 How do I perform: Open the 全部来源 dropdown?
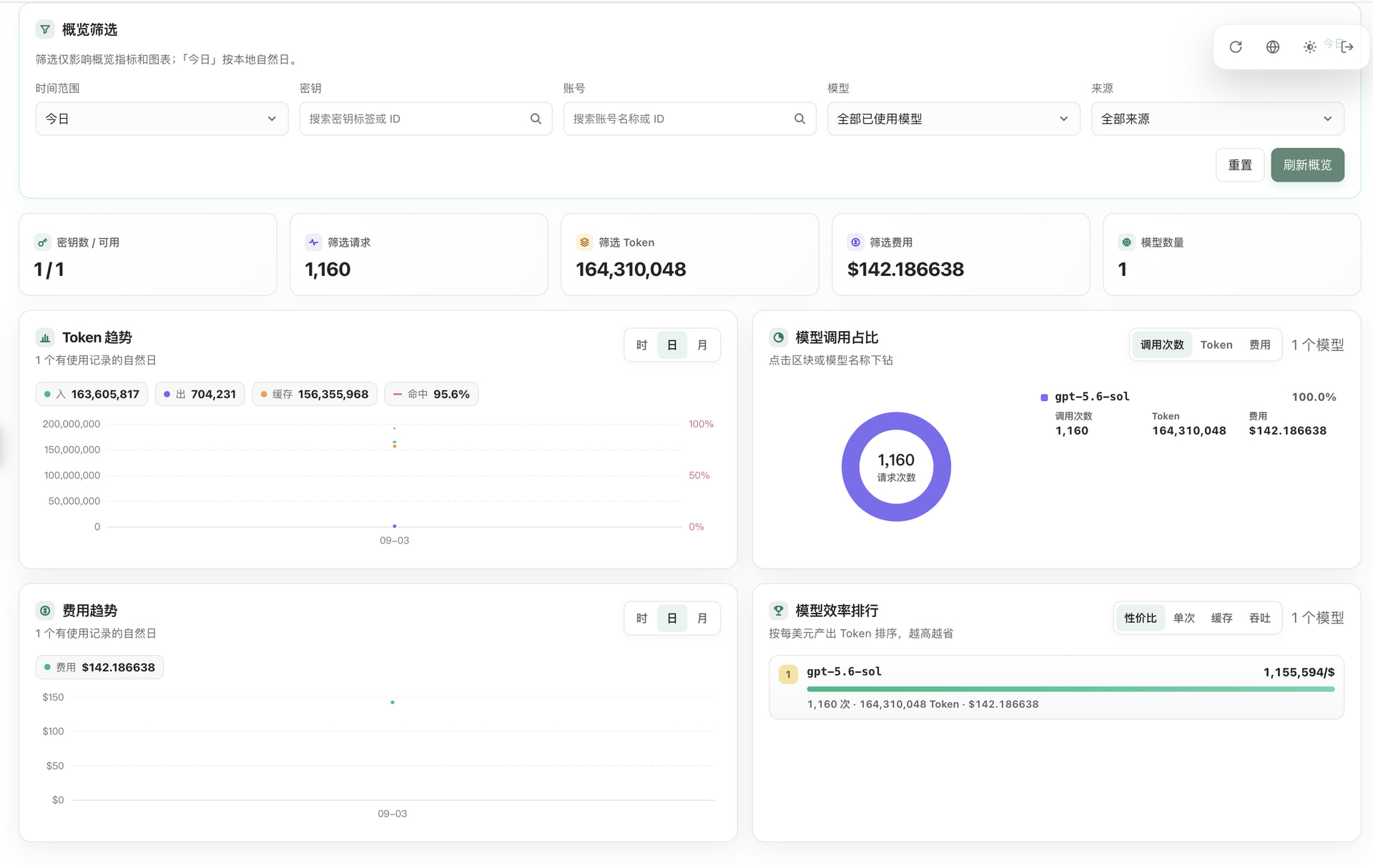(x=1217, y=119)
